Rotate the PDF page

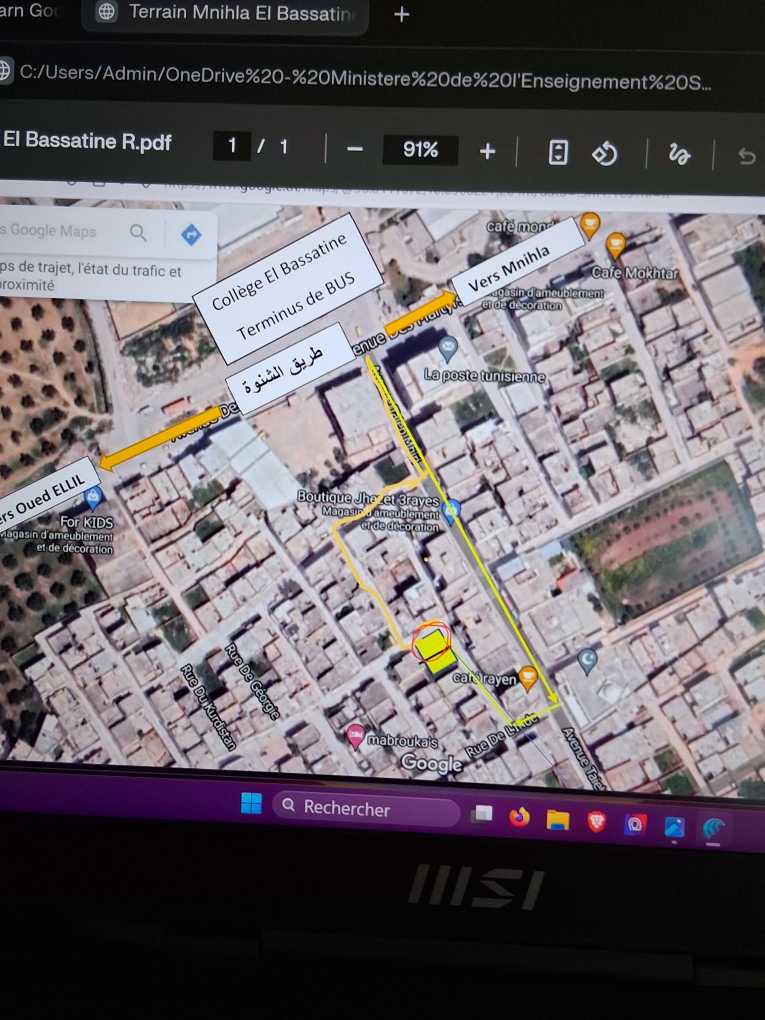click(604, 154)
